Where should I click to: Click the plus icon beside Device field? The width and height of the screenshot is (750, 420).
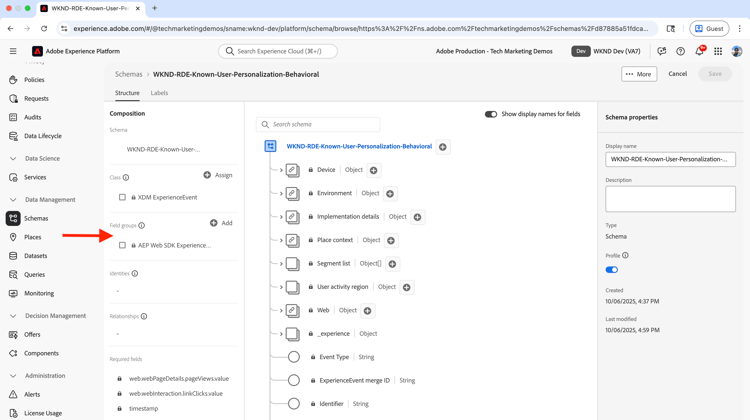(x=374, y=170)
